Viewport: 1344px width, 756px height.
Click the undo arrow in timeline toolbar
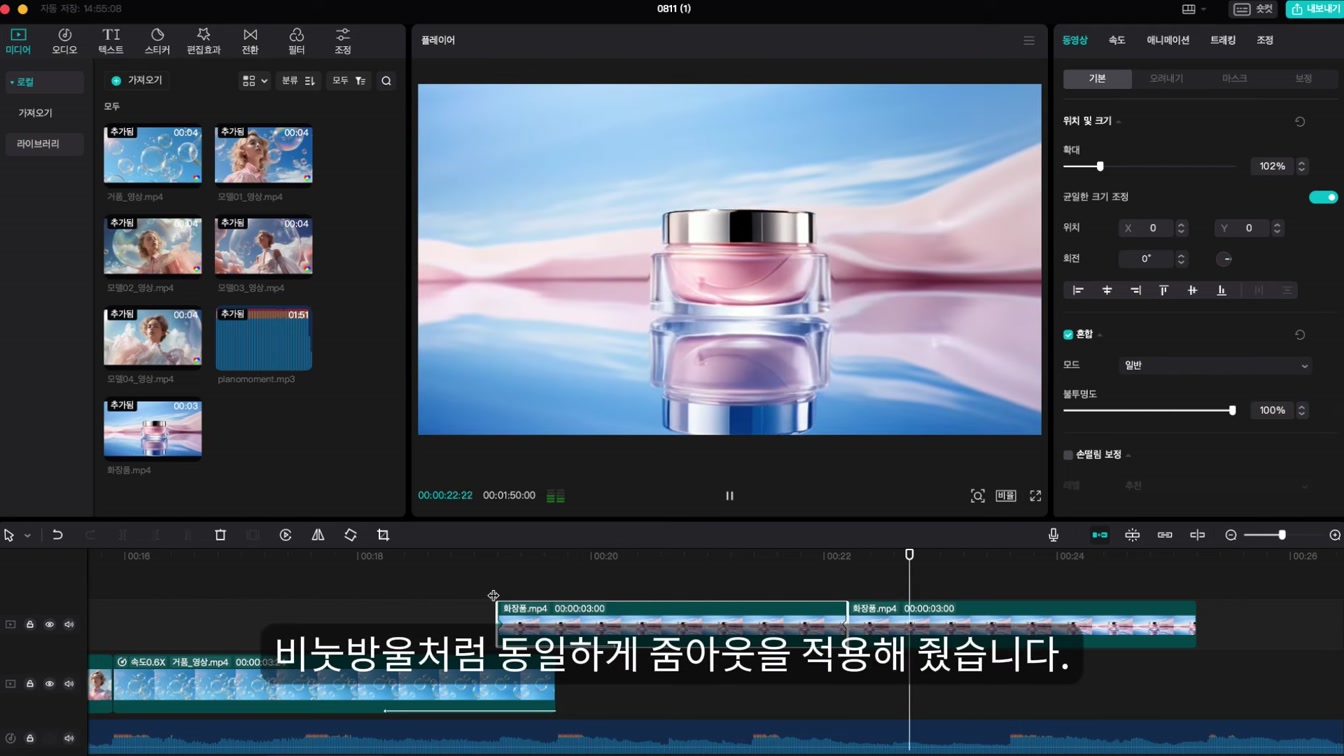(57, 535)
